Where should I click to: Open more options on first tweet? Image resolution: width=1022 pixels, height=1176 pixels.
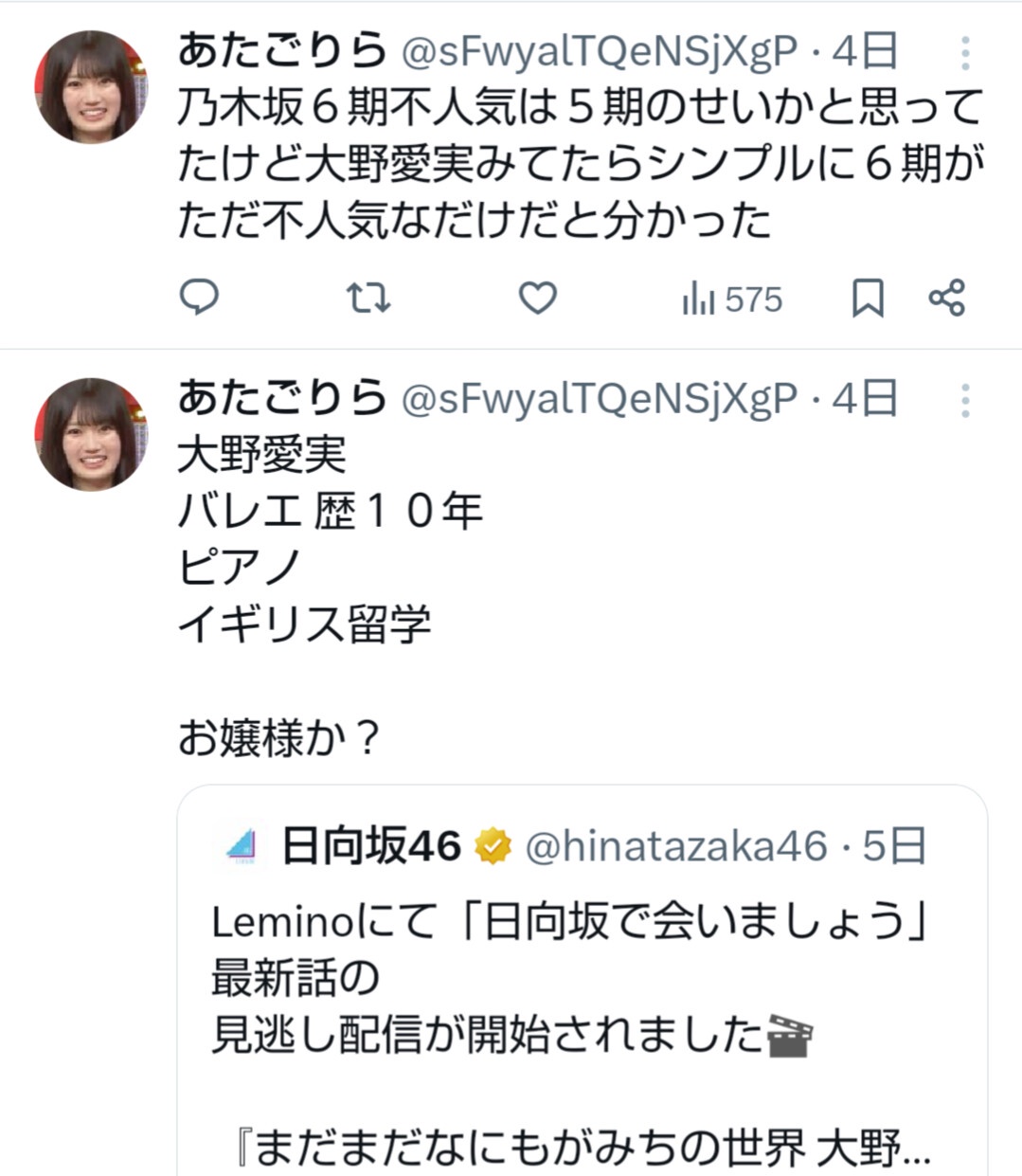(964, 54)
